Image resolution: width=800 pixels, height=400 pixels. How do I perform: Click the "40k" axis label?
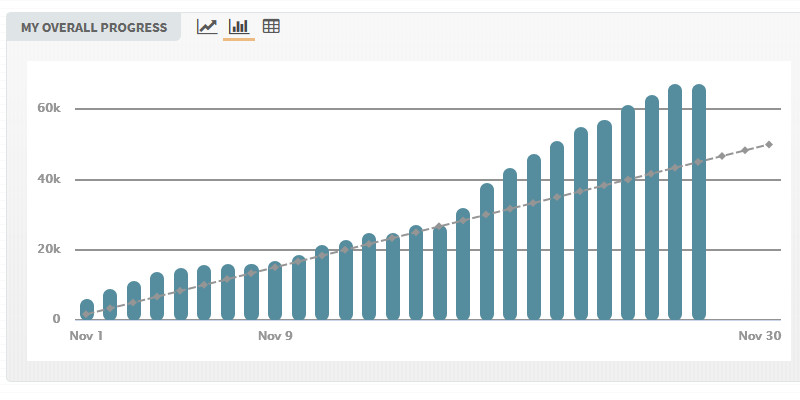point(49,180)
